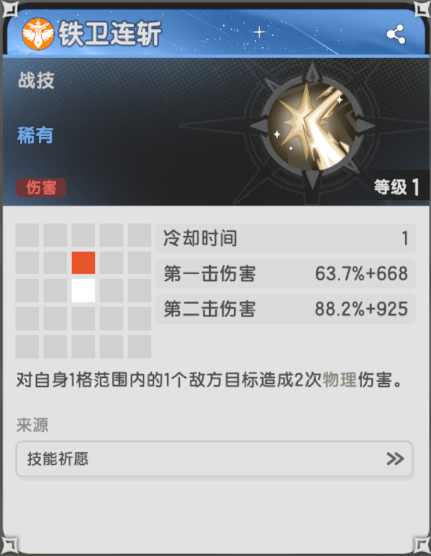Click the double chevron next to 技能祈愿
This screenshot has height=556, width=431.
tap(395, 458)
